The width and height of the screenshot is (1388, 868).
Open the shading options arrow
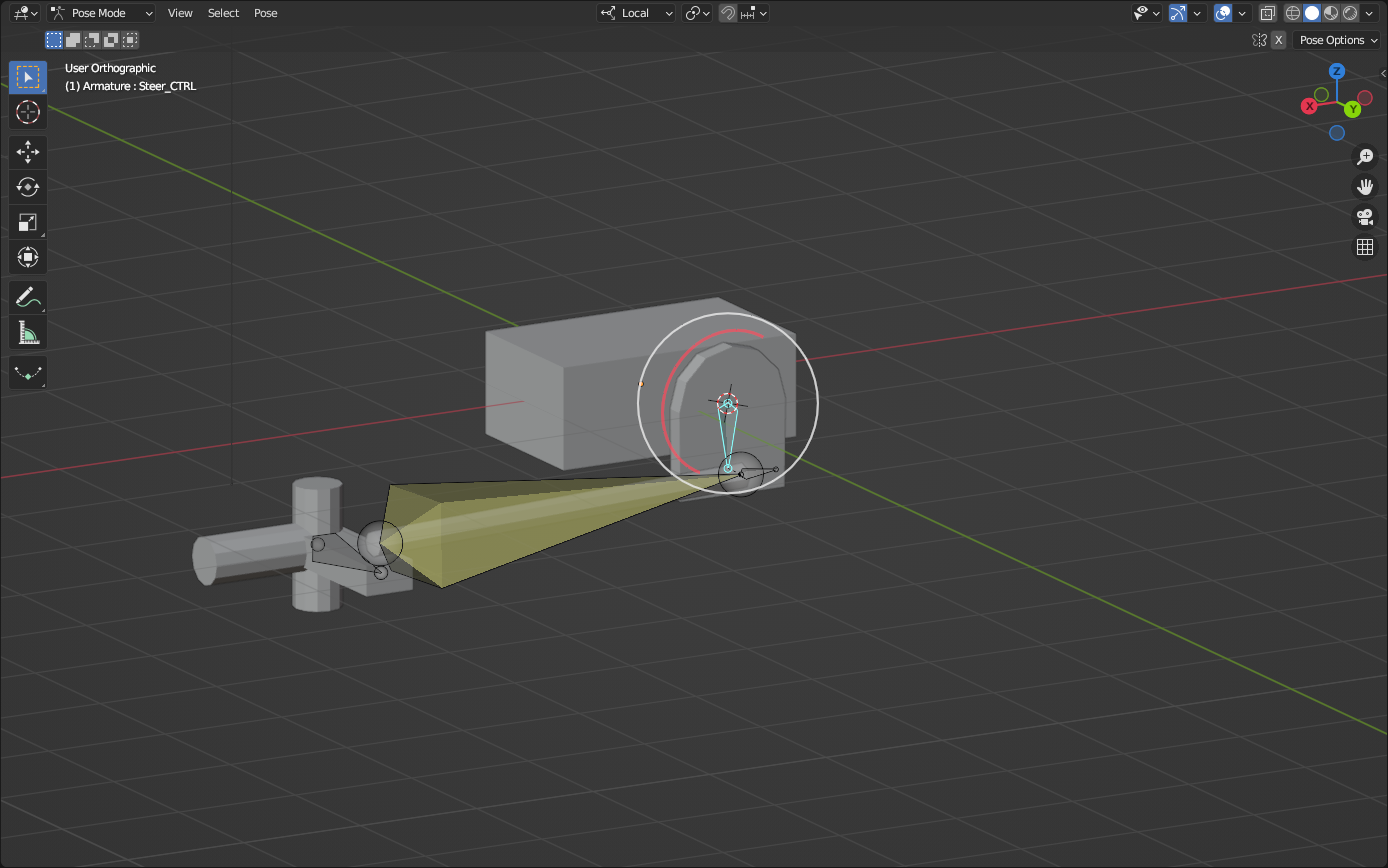1371,13
